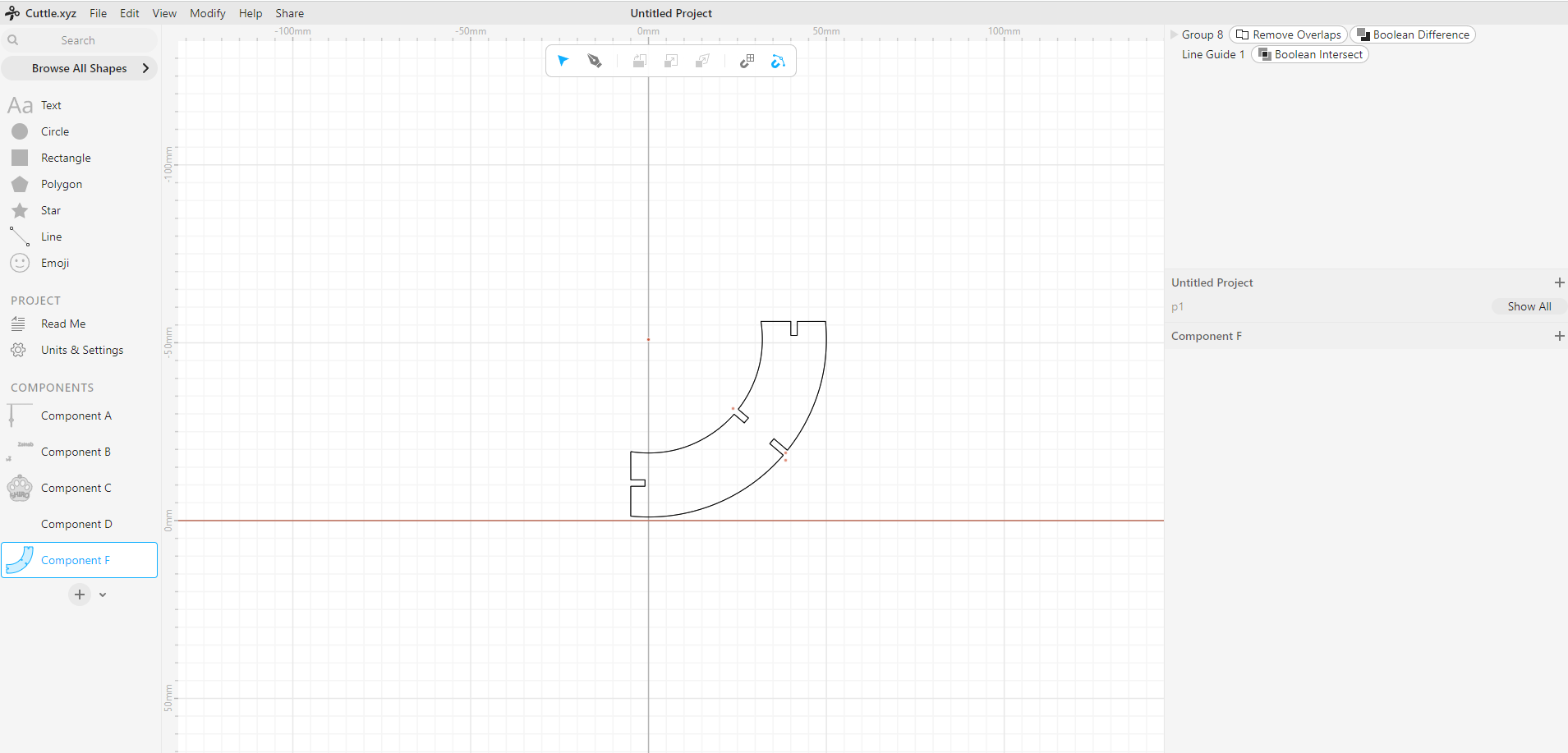Image resolution: width=1568 pixels, height=753 pixels.
Task: Select the arrow Select tool
Action: (563, 61)
